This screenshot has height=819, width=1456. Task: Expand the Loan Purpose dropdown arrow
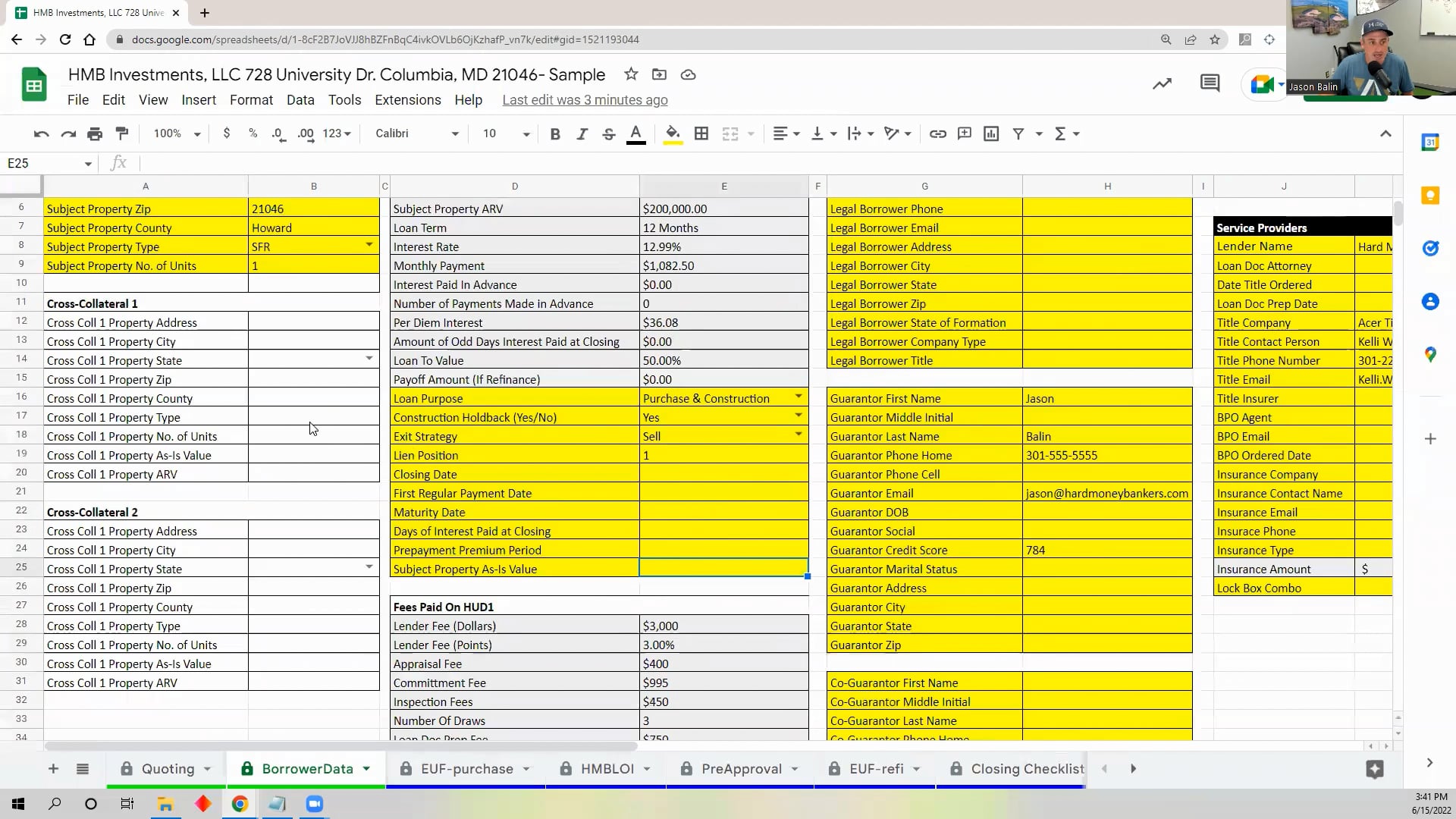799,397
